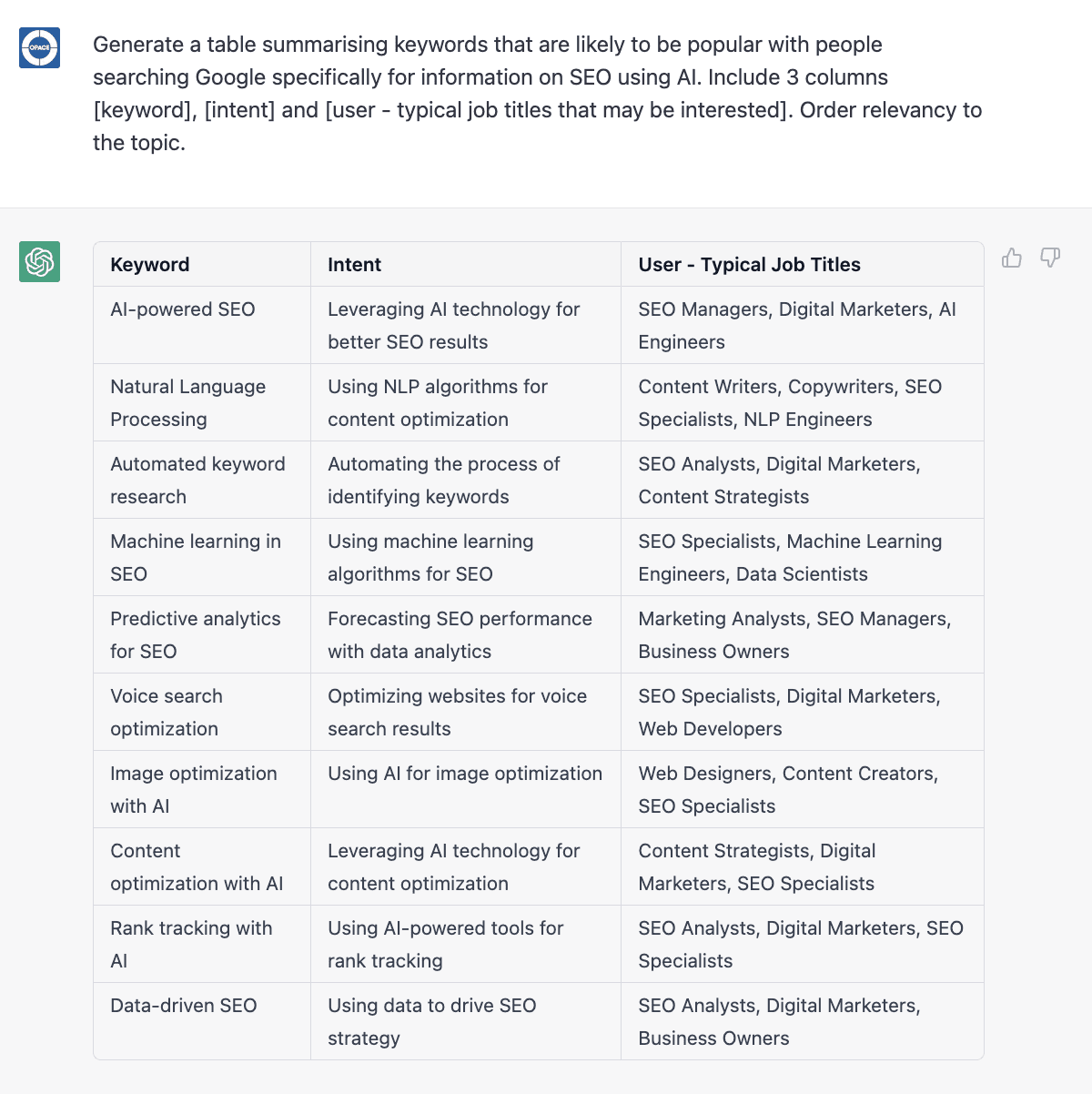Click the ChatGPT logo avatar
Image resolution: width=1092 pixels, height=1094 pixels.
tap(40, 262)
